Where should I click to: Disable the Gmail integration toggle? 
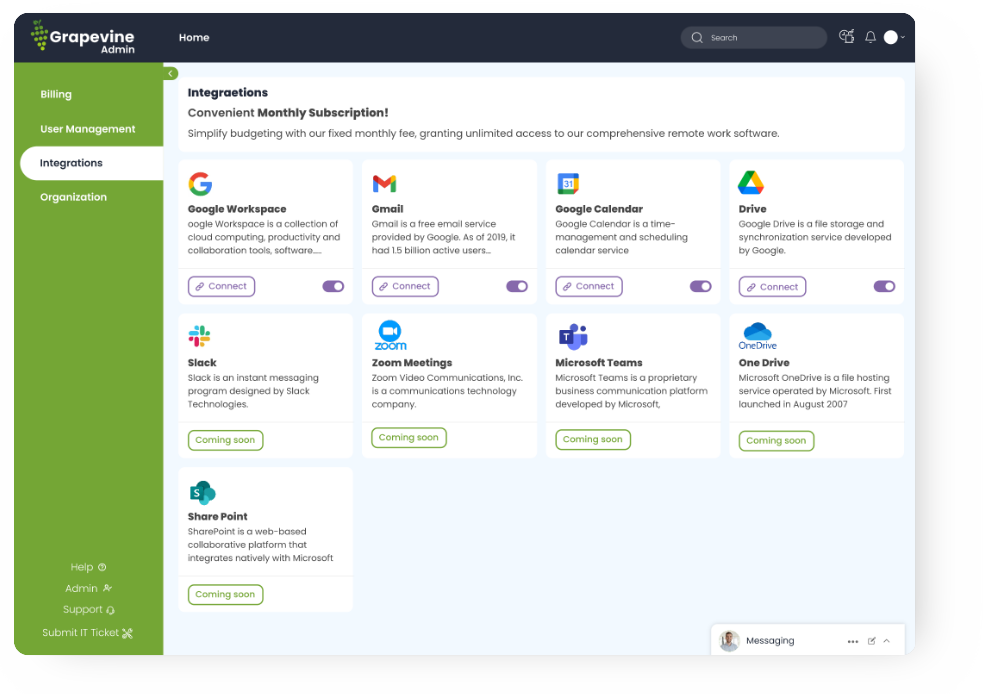pyautogui.click(x=517, y=286)
